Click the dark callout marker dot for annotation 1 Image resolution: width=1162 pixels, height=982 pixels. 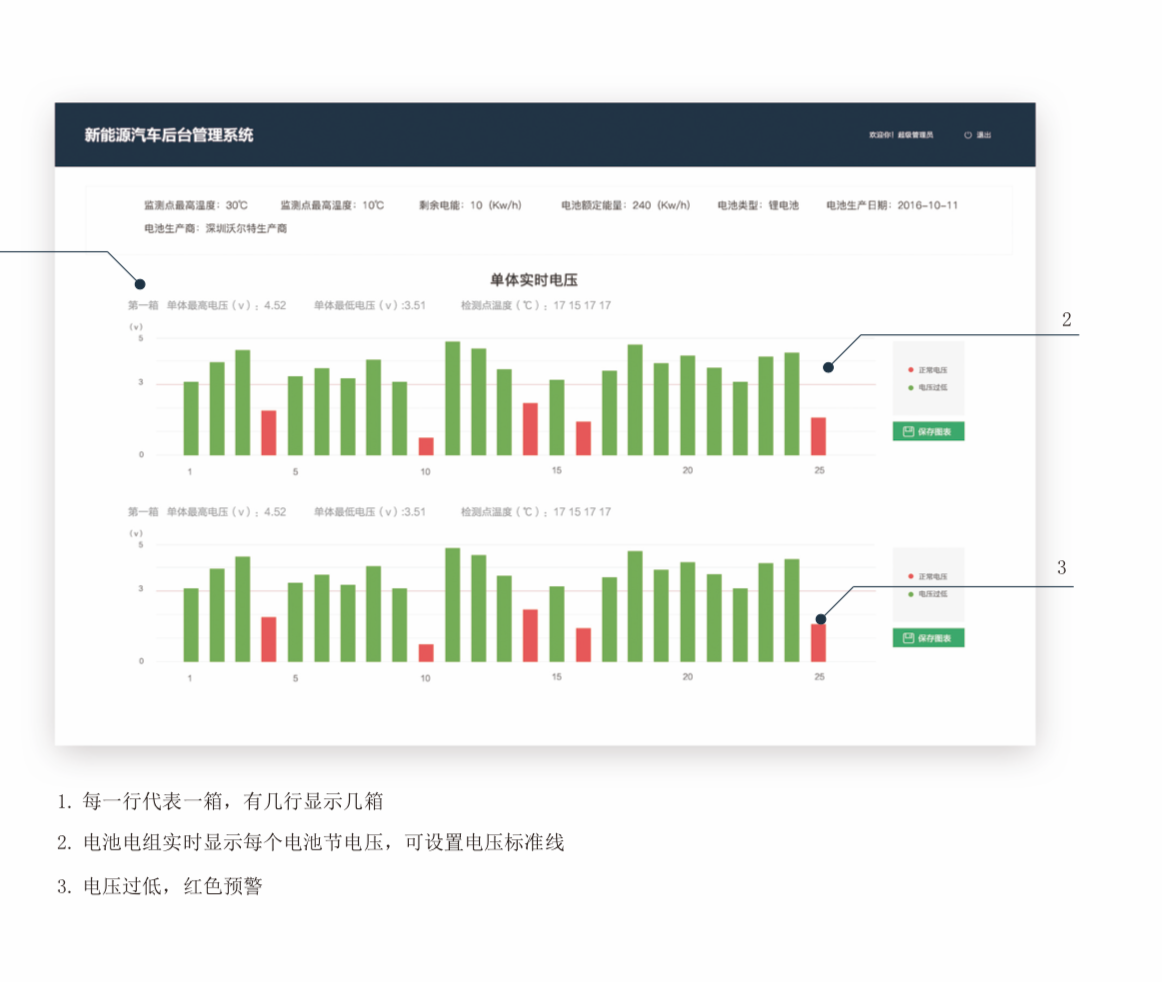[x=140, y=284]
